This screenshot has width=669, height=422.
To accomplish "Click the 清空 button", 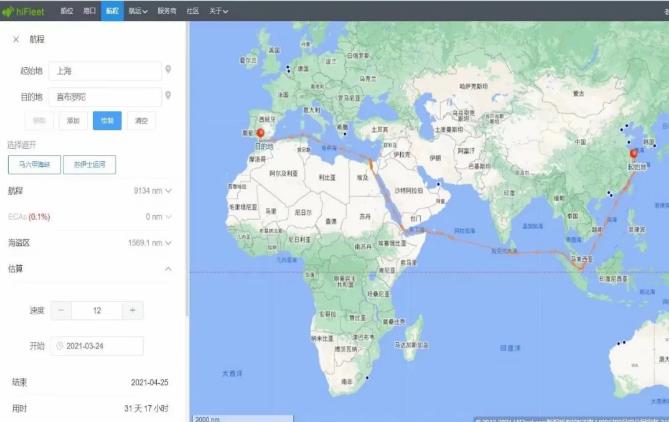I will point(141,121).
